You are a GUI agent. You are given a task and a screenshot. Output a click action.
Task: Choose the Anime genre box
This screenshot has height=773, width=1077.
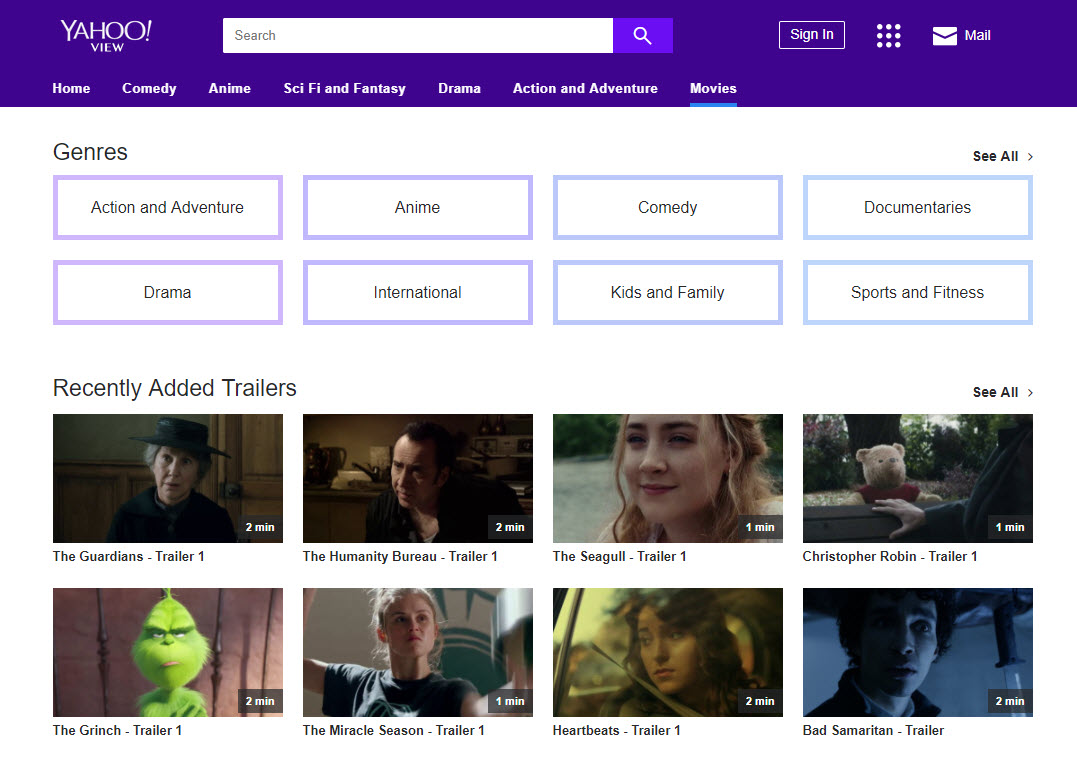(x=418, y=208)
